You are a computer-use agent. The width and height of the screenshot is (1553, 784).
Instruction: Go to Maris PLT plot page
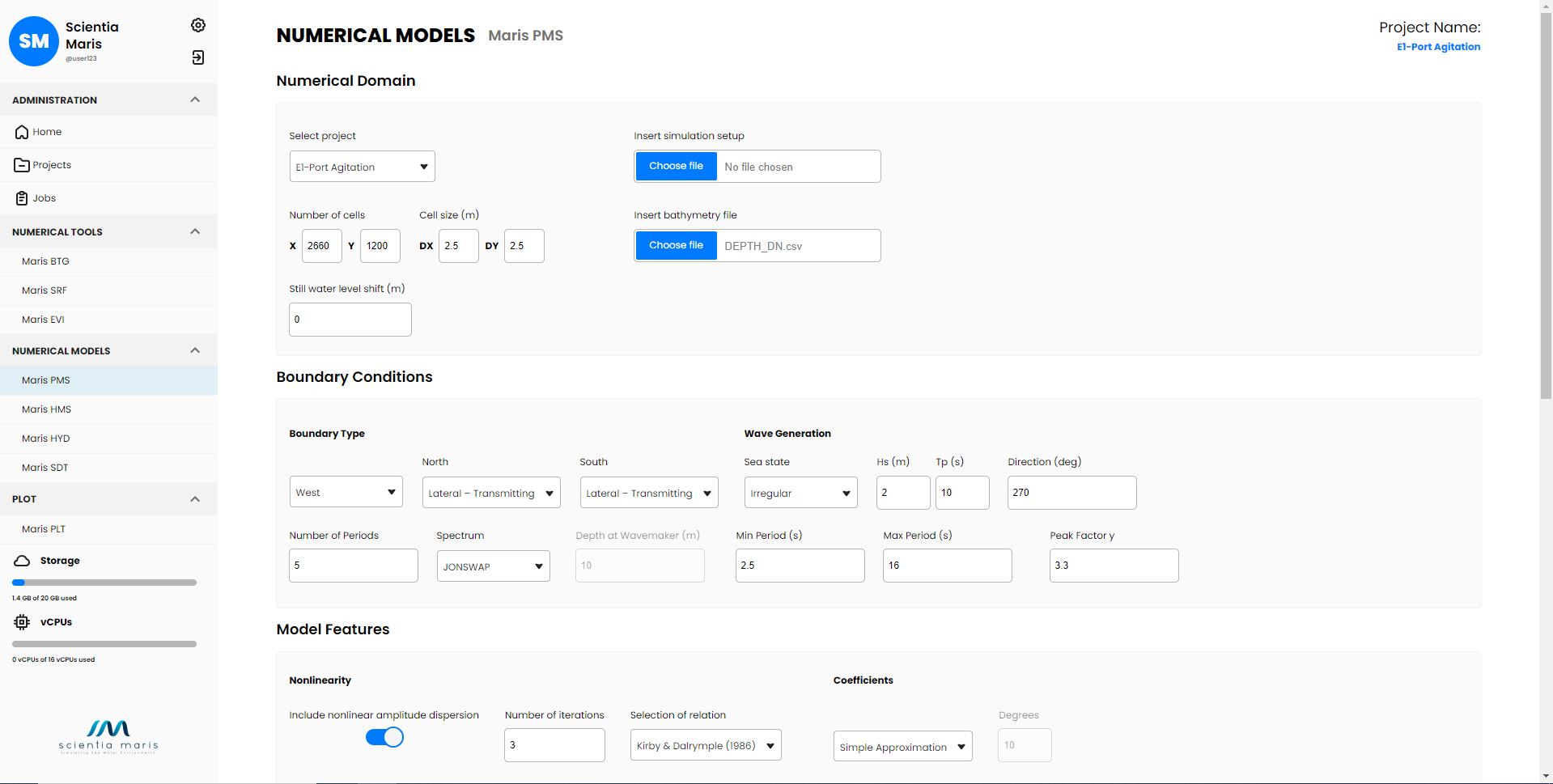tap(44, 529)
